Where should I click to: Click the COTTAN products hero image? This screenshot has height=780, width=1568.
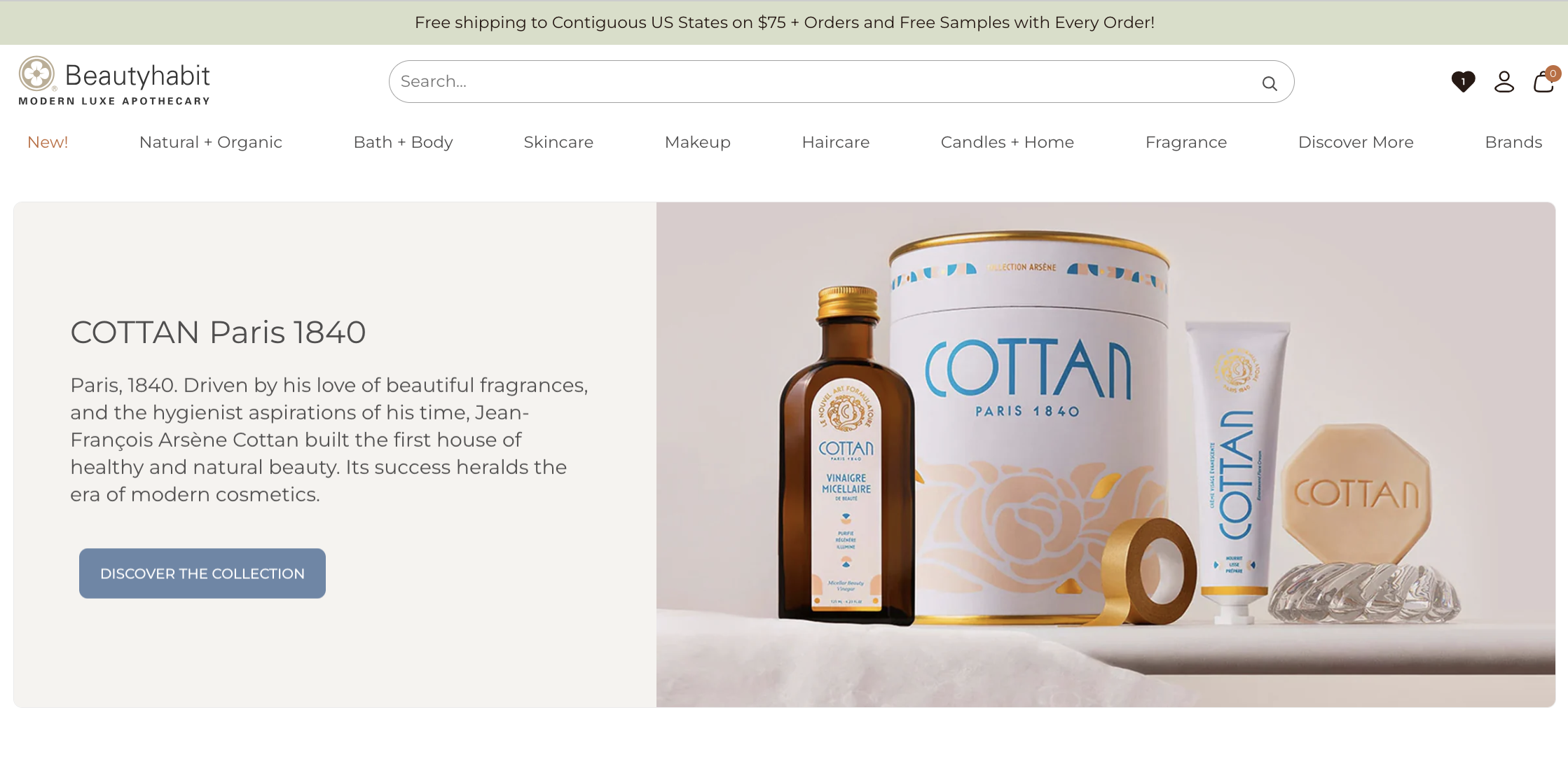(x=1106, y=454)
